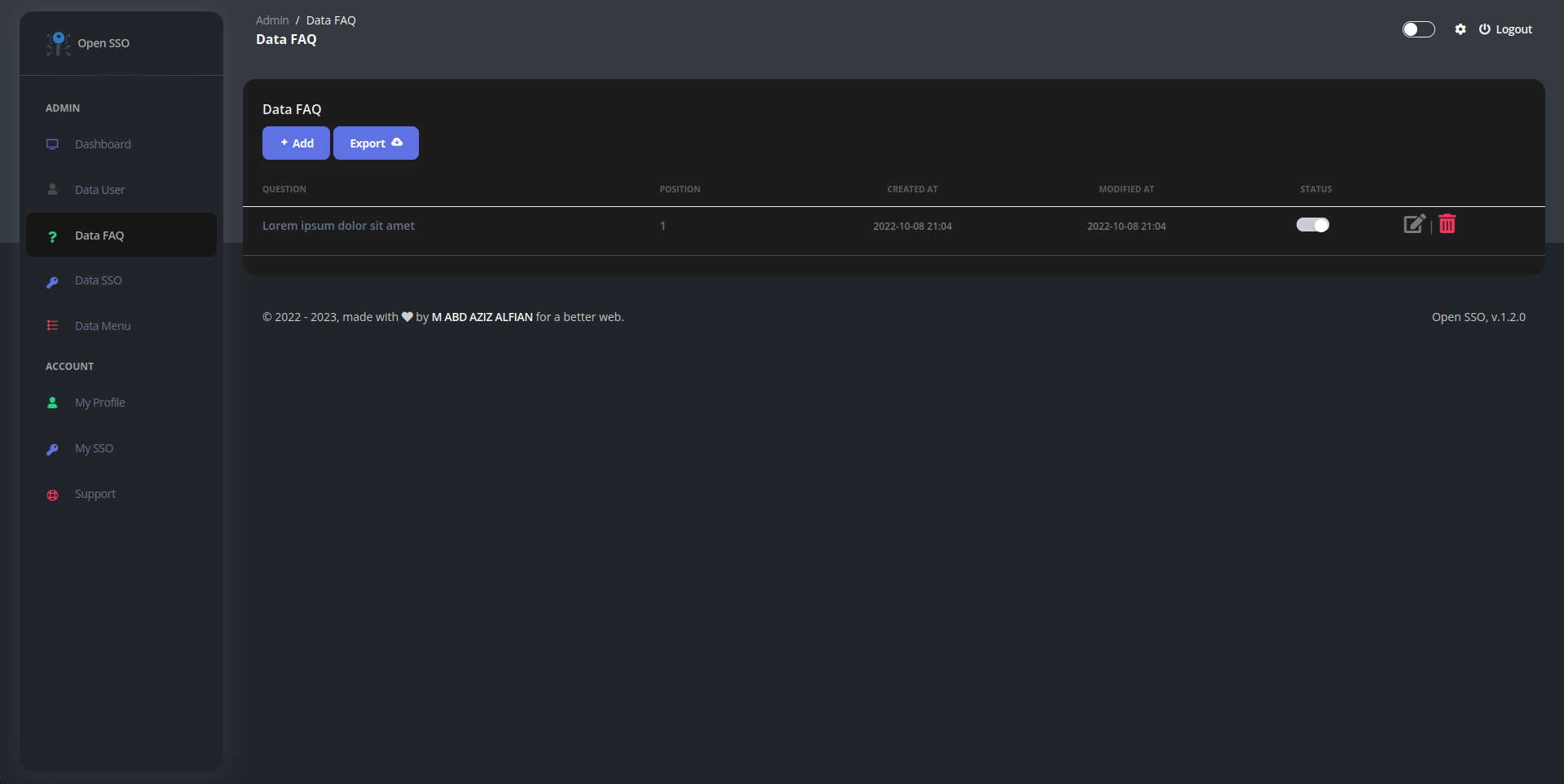Click the Open SSO v.1.2.0 footer text
1564x784 pixels.
1478,317
